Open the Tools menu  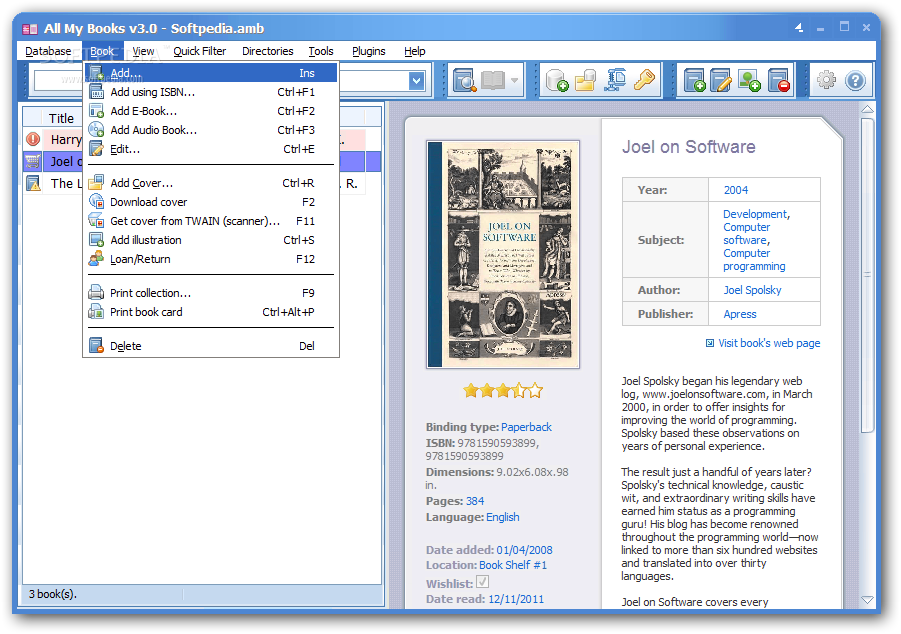tap(321, 51)
